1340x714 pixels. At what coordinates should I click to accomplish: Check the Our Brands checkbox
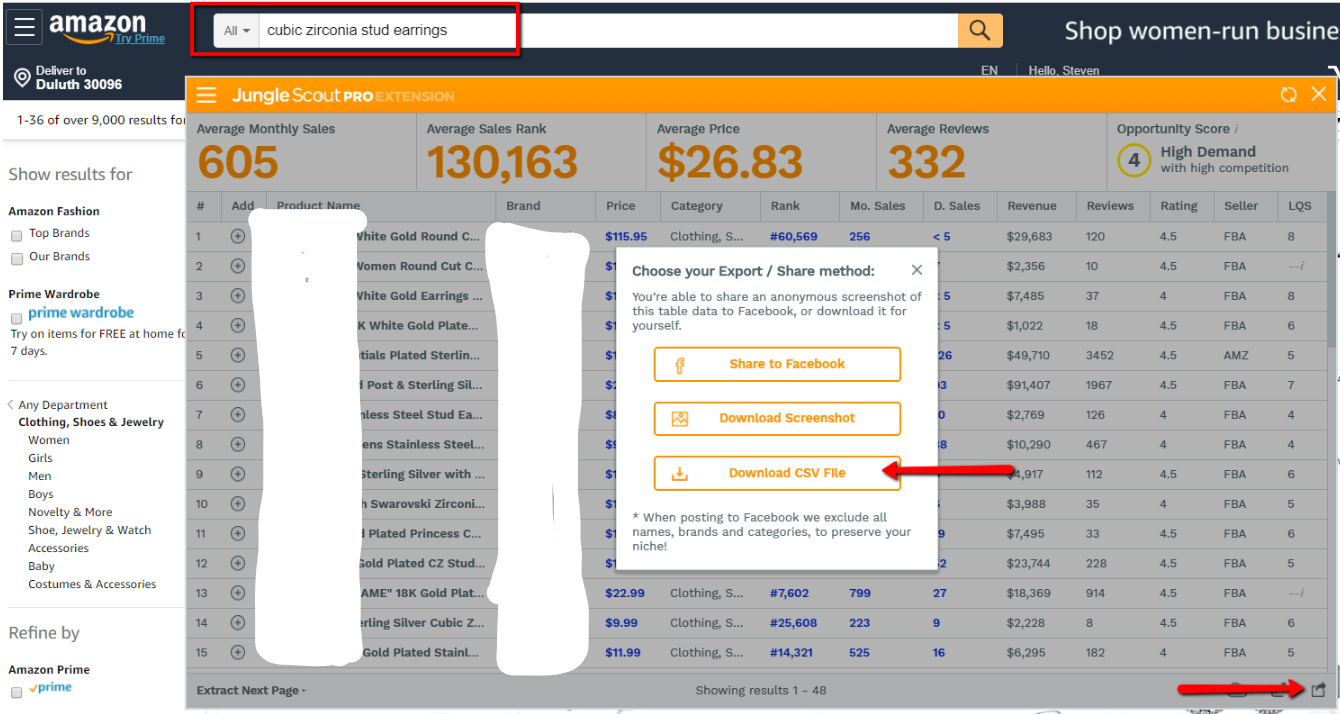coord(16,259)
